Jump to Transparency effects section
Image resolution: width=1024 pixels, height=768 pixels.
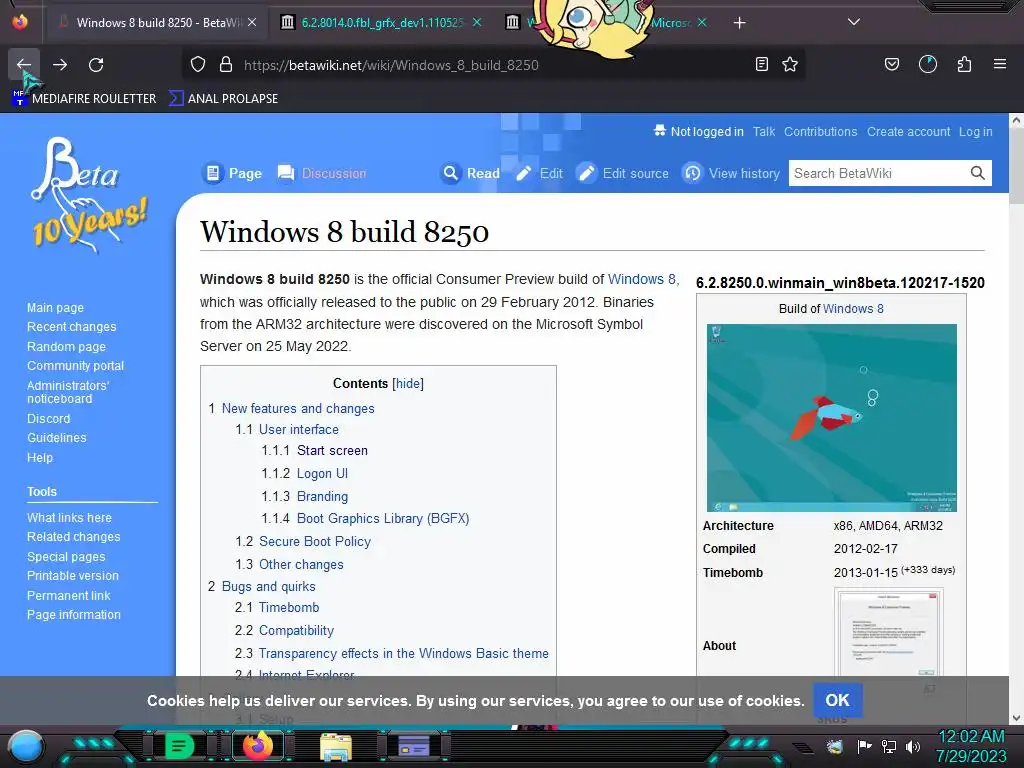[x=404, y=653]
